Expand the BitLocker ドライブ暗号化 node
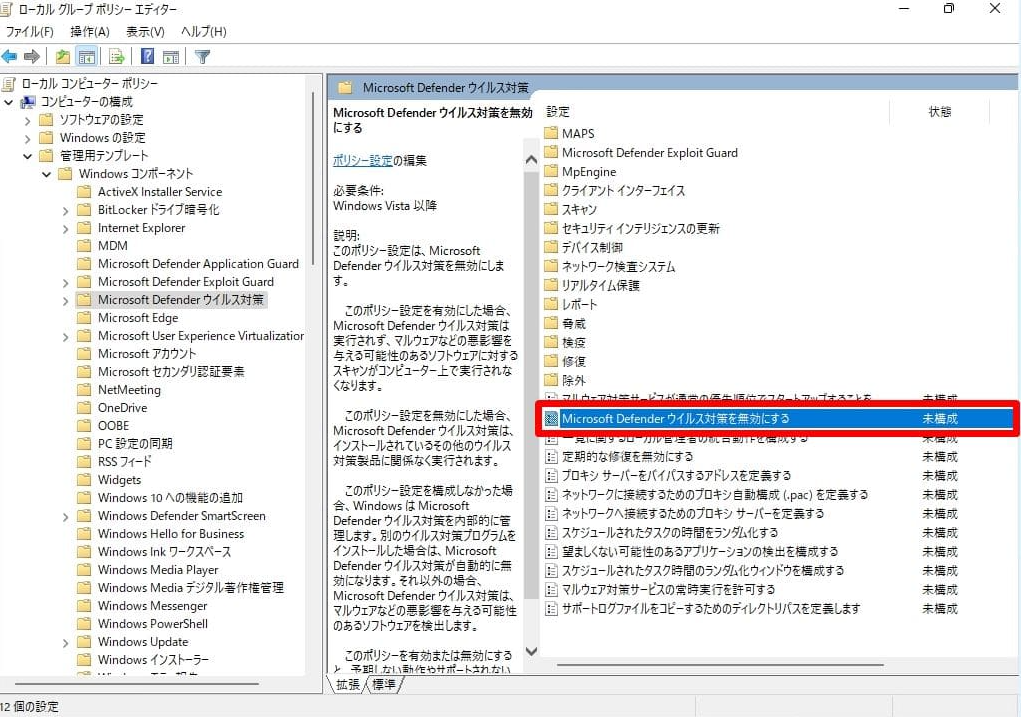This screenshot has height=717, width=1021. coord(65,210)
